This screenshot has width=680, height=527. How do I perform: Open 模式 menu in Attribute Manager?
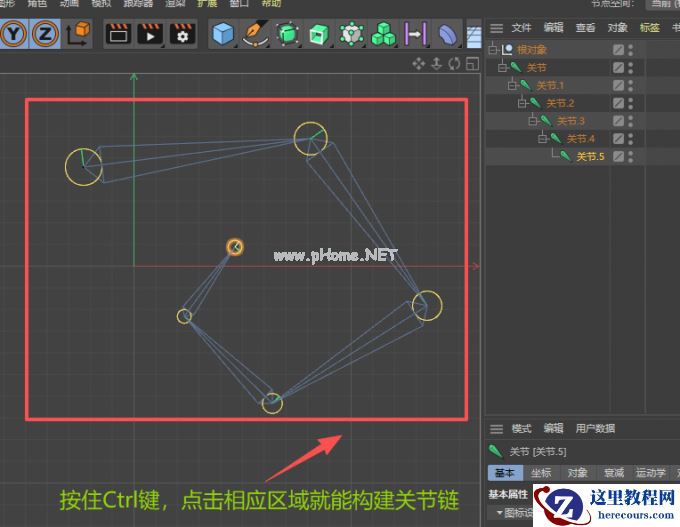click(521, 429)
